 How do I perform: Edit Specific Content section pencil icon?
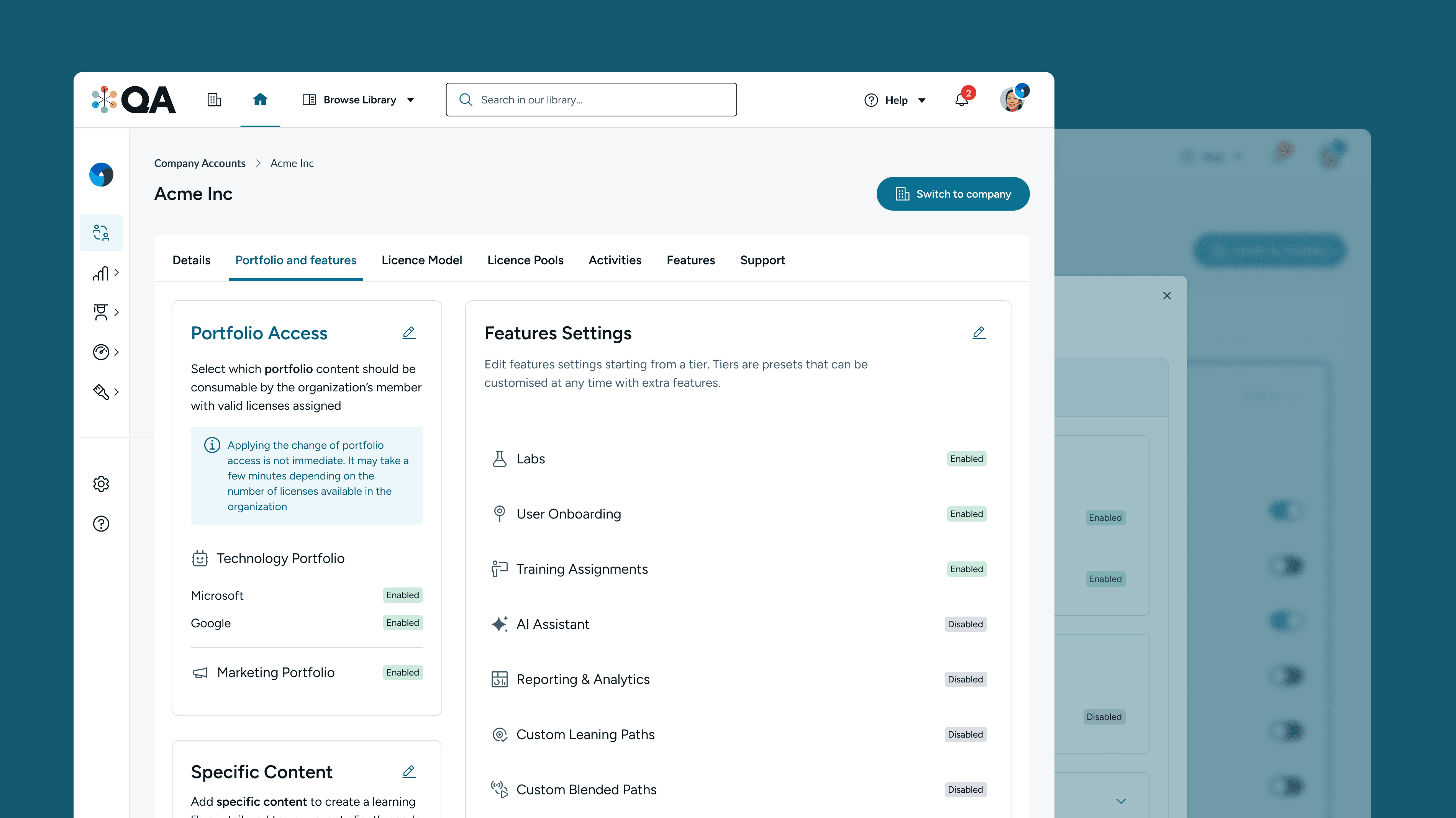coord(409,771)
